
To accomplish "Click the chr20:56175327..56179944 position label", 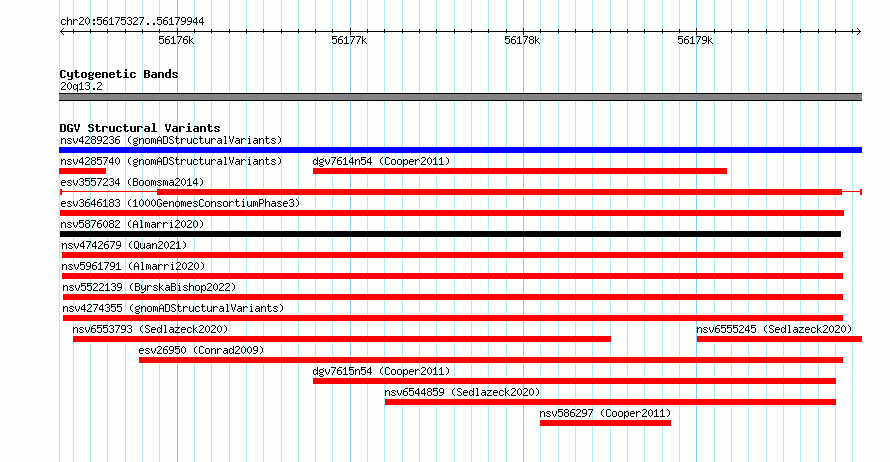I will click(132, 22).
